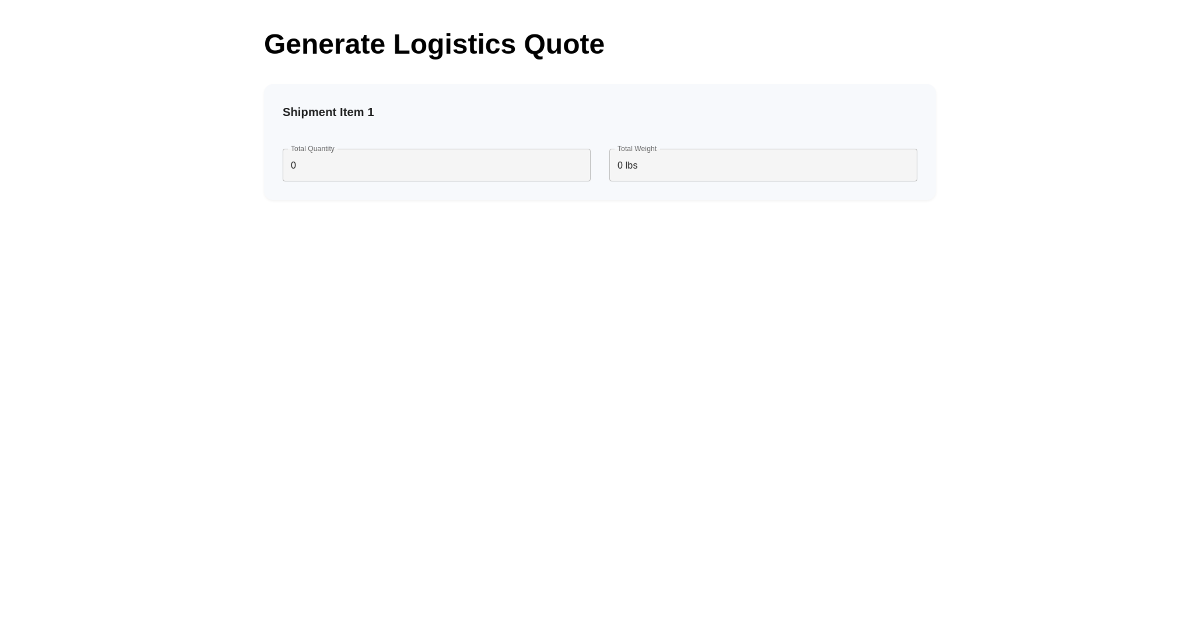Click the Shipment Item 1 card background
The height and width of the screenshot is (630, 1200).
click(650, 112)
